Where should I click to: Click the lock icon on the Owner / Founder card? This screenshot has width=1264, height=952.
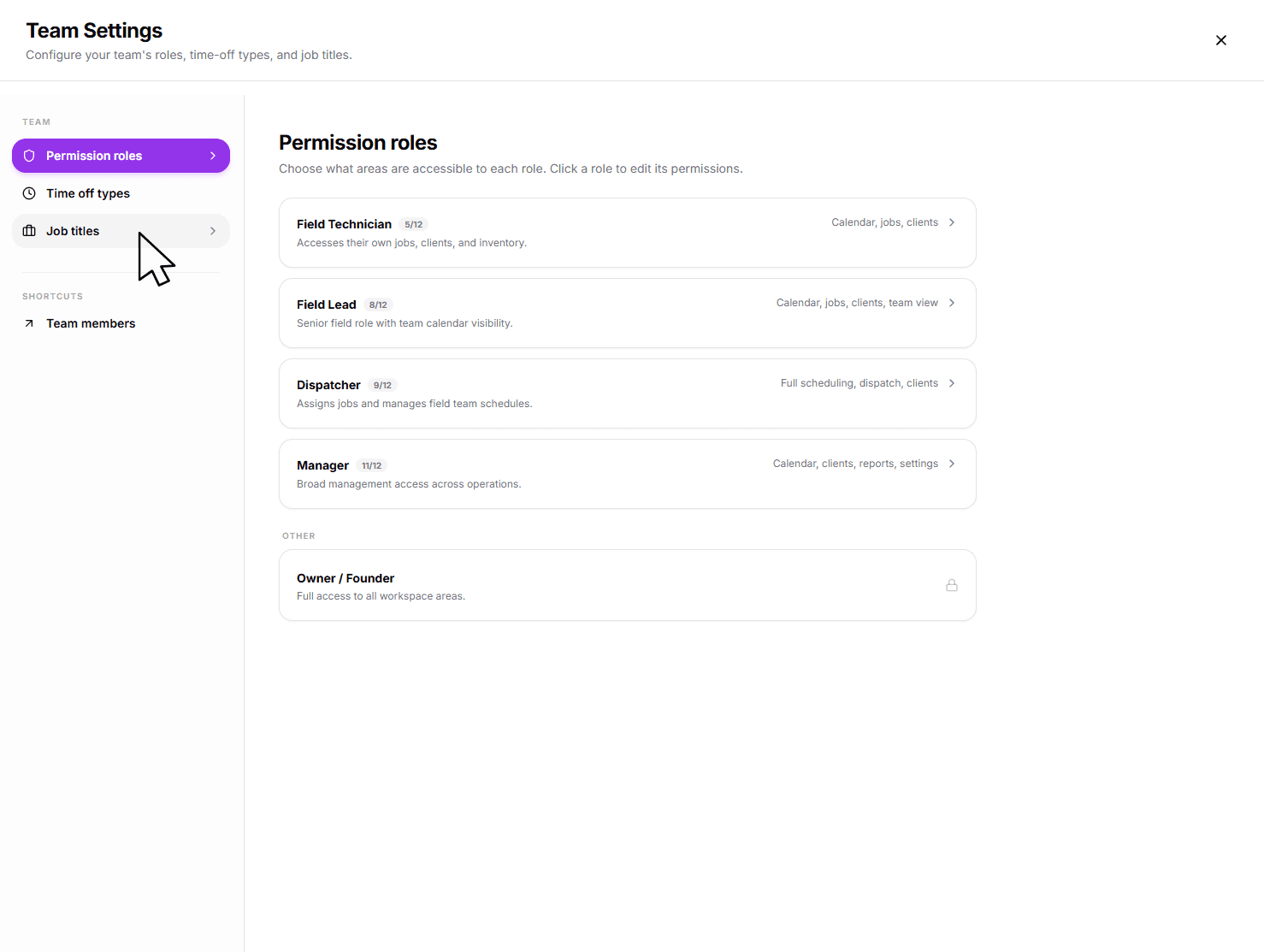pyautogui.click(x=952, y=585)
